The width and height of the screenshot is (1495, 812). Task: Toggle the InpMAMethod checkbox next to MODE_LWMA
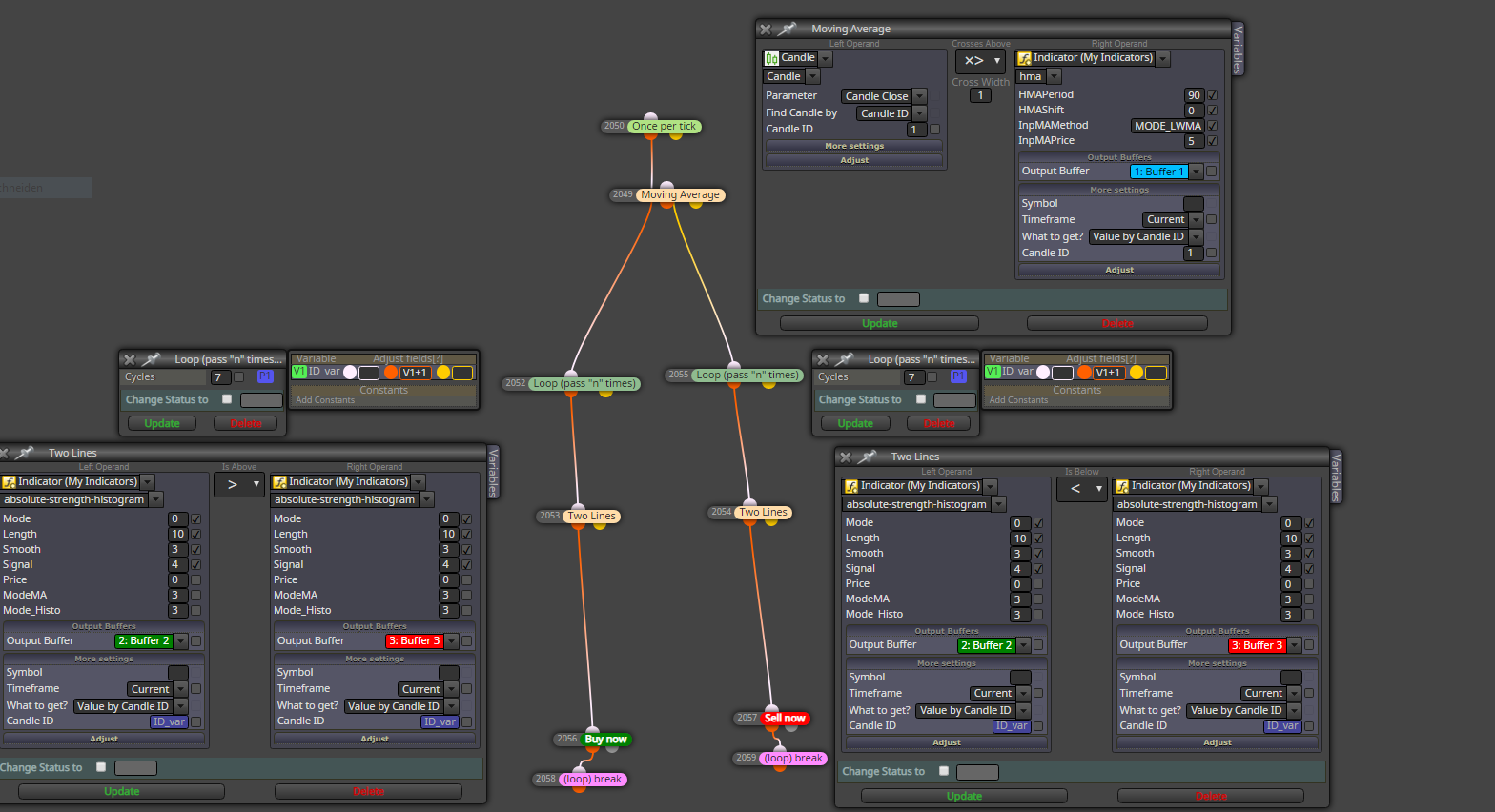point(1213,126)
